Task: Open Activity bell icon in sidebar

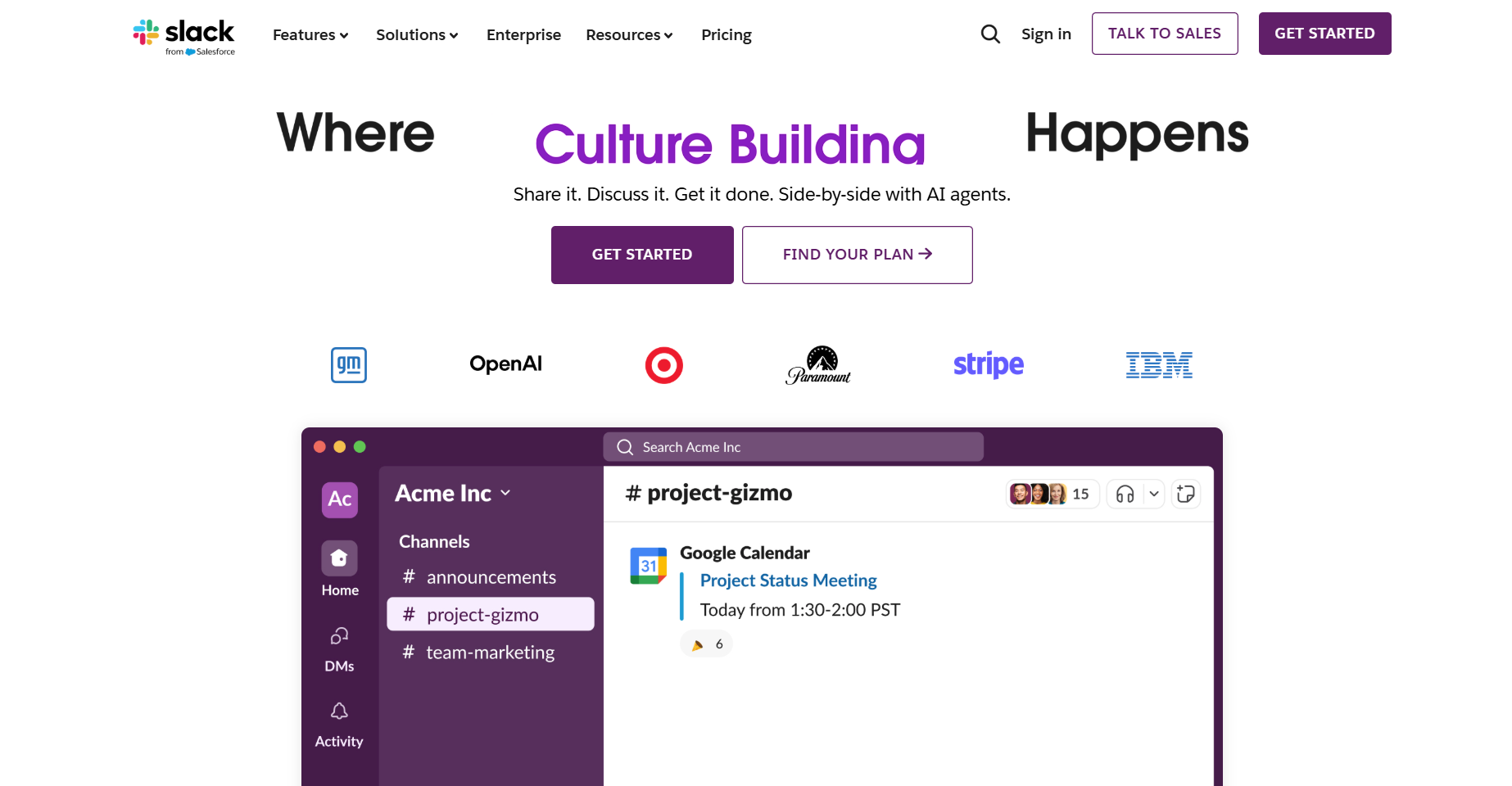Action: [x=339, y=711]
